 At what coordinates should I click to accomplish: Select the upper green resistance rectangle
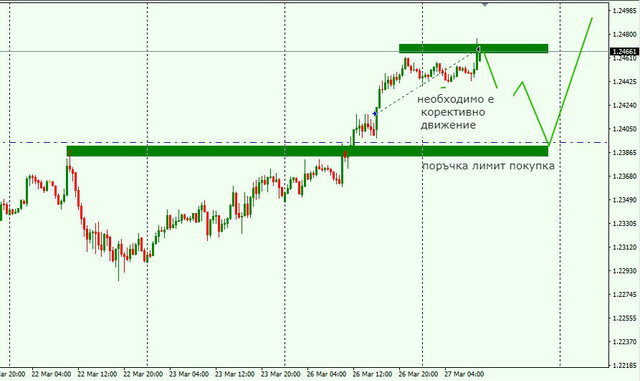[x=473, y=49]
